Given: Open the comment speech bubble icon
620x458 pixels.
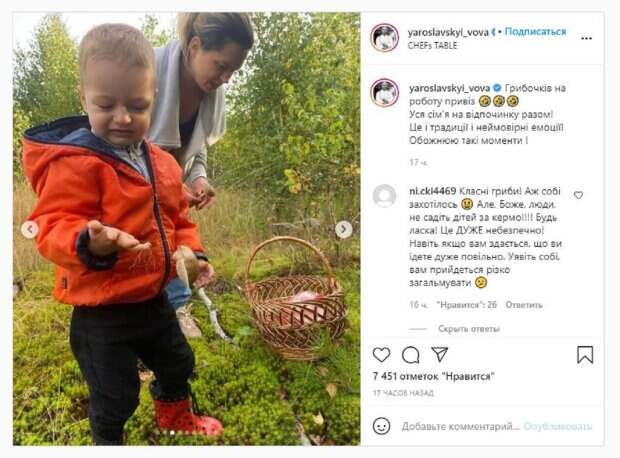Looking at the screenshot, I should pyautogui.click(x=411, y=355).
